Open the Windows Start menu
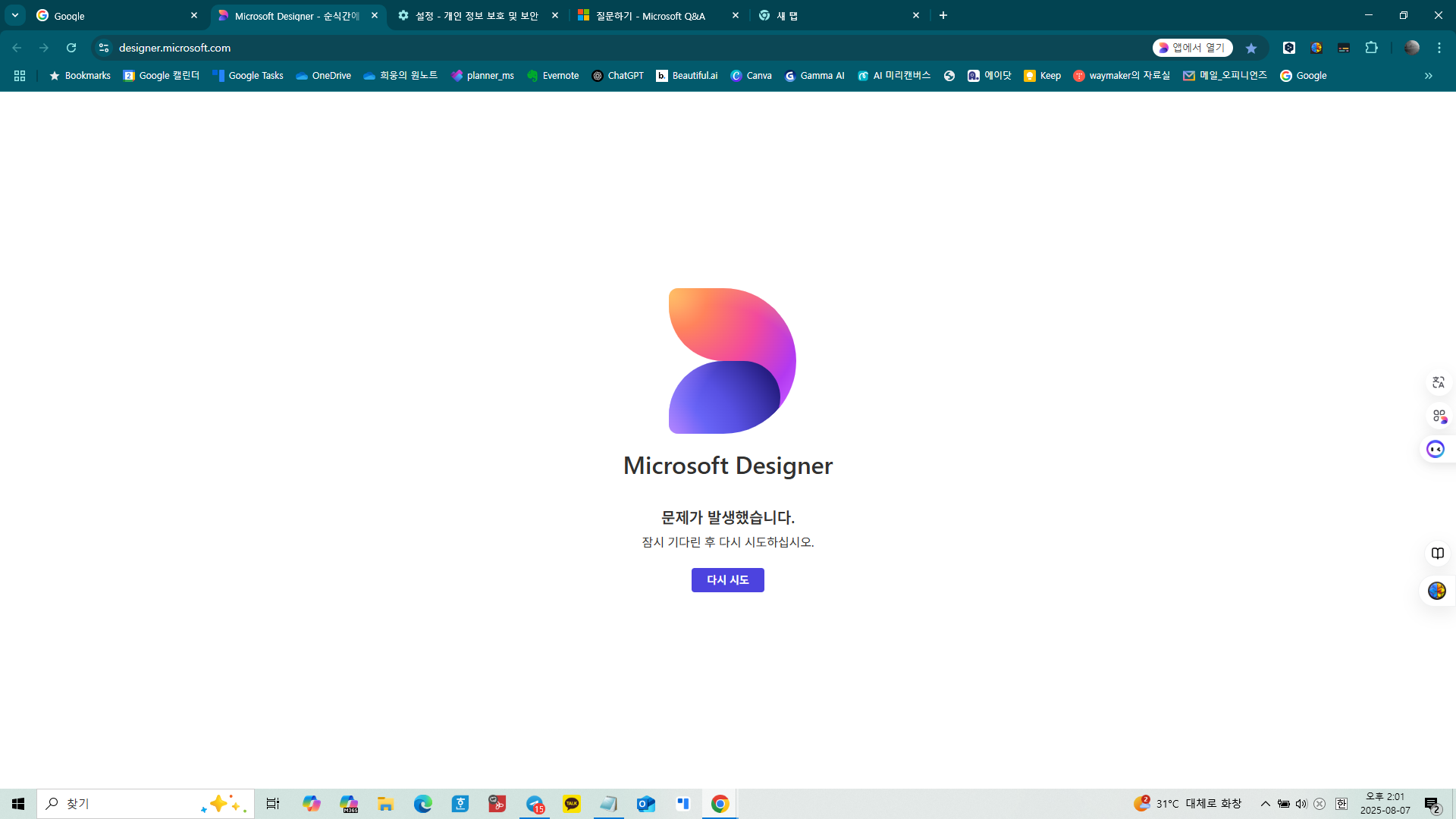Viewport: 1456px width, 819px height. coord(18,804)
